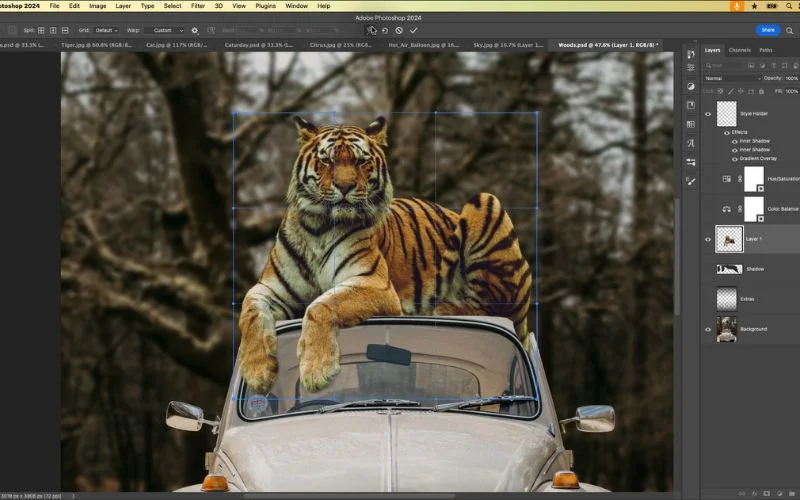Open warp settings gear in options bar
Image resolution: width=800 pixels, height=500 pixels.
click(x=194, y=31)
